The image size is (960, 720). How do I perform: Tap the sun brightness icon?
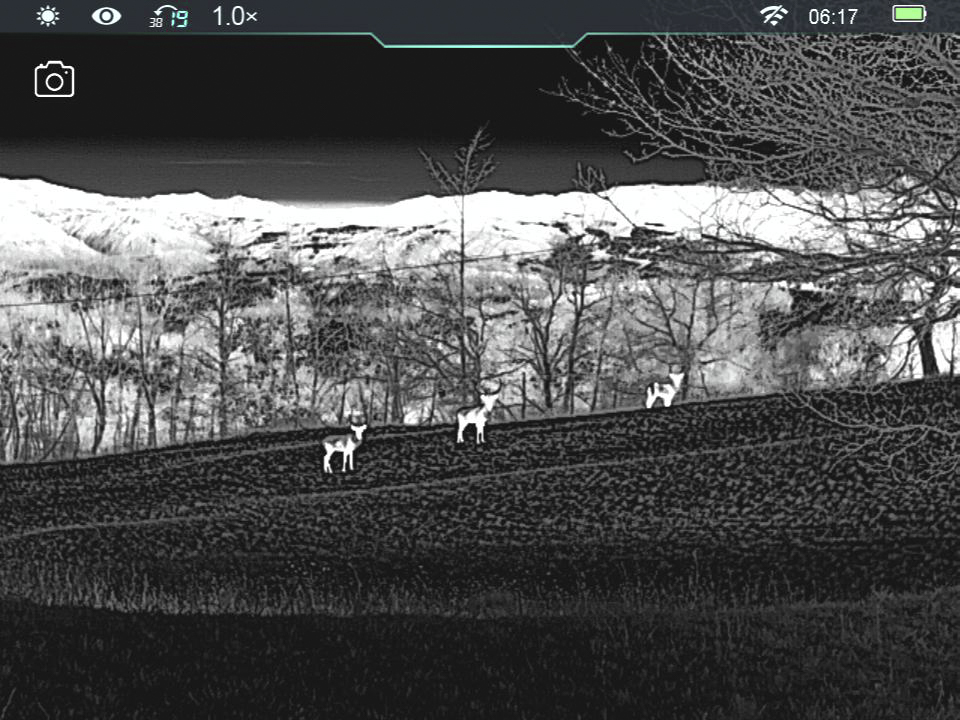(x=47, y=16)
